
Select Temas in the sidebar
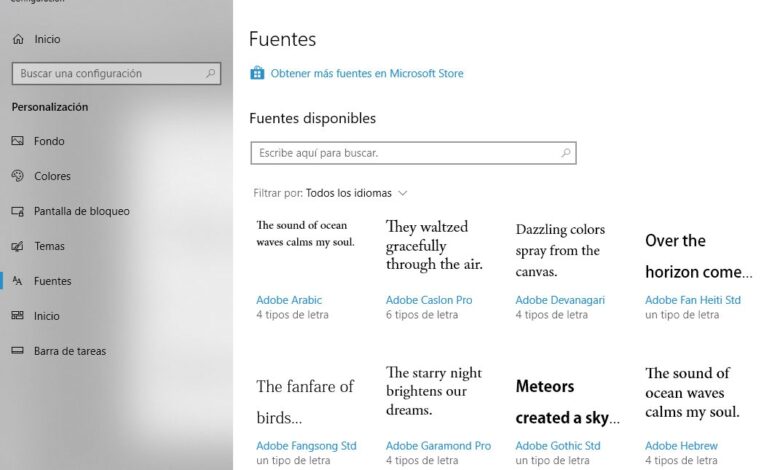click(x=49, y=246)
